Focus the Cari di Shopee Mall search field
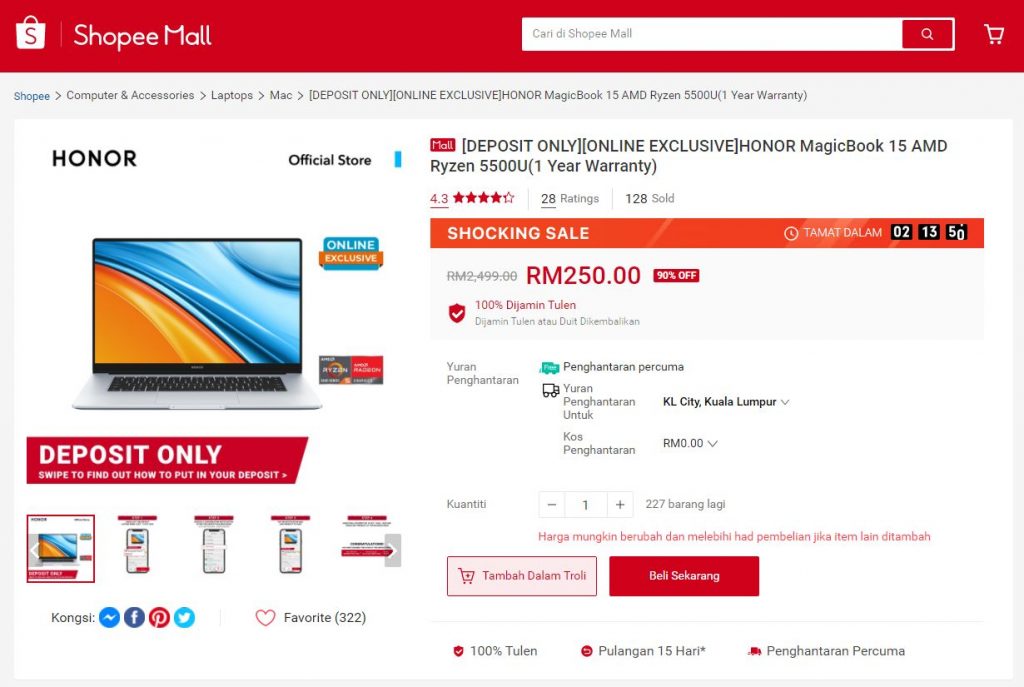1024x687 pixels. click(x=712, y=34)
